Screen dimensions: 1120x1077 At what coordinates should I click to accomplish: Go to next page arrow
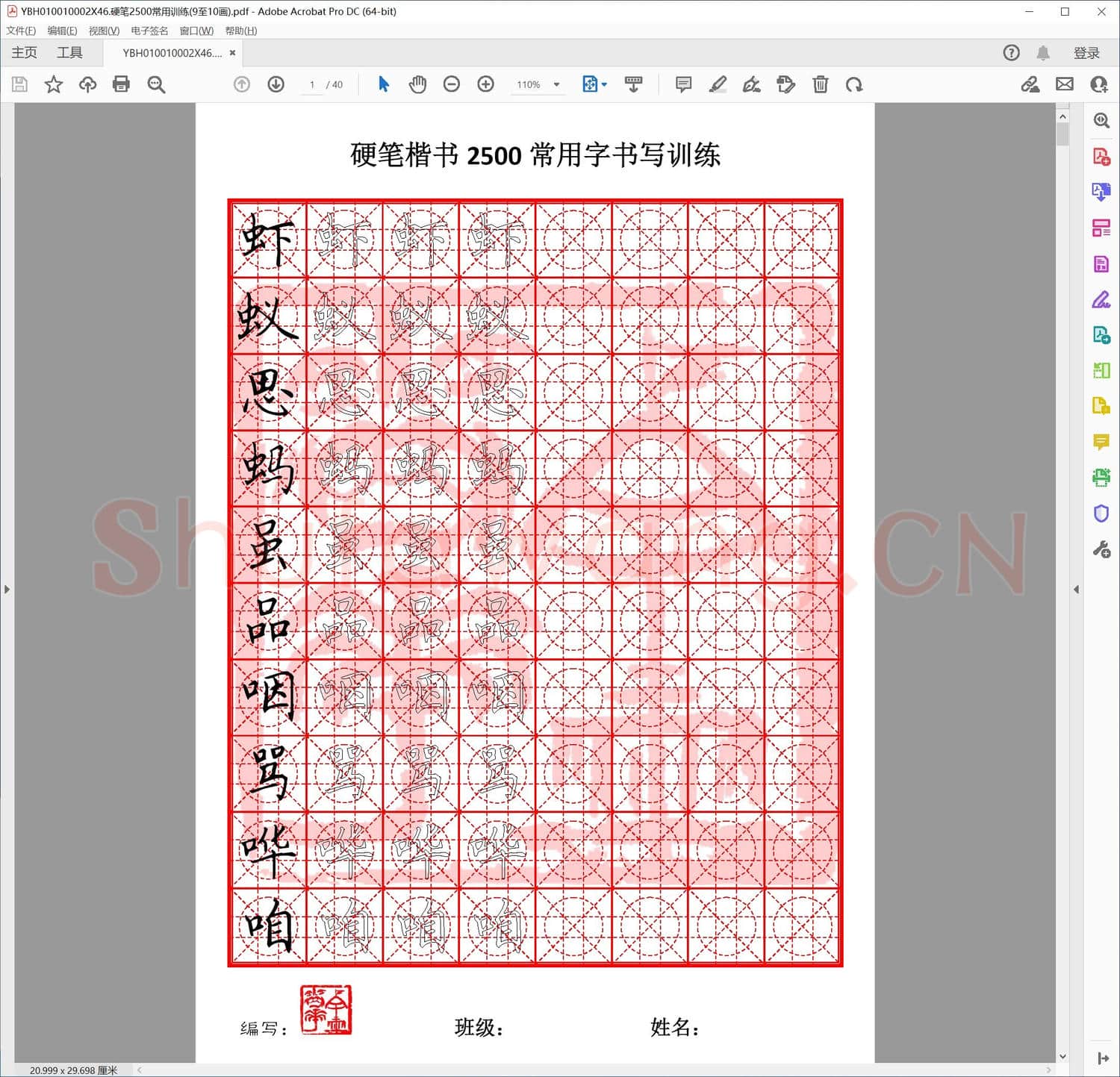276,84
